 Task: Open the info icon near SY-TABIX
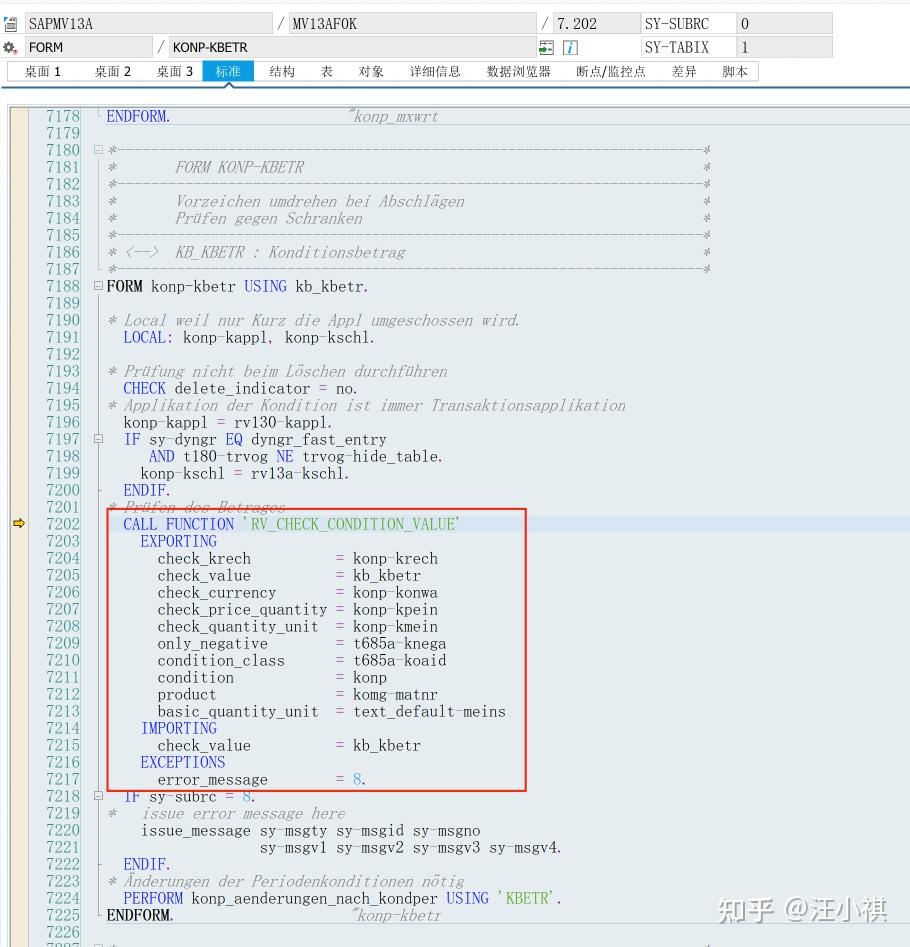click(x=570, y=46)
